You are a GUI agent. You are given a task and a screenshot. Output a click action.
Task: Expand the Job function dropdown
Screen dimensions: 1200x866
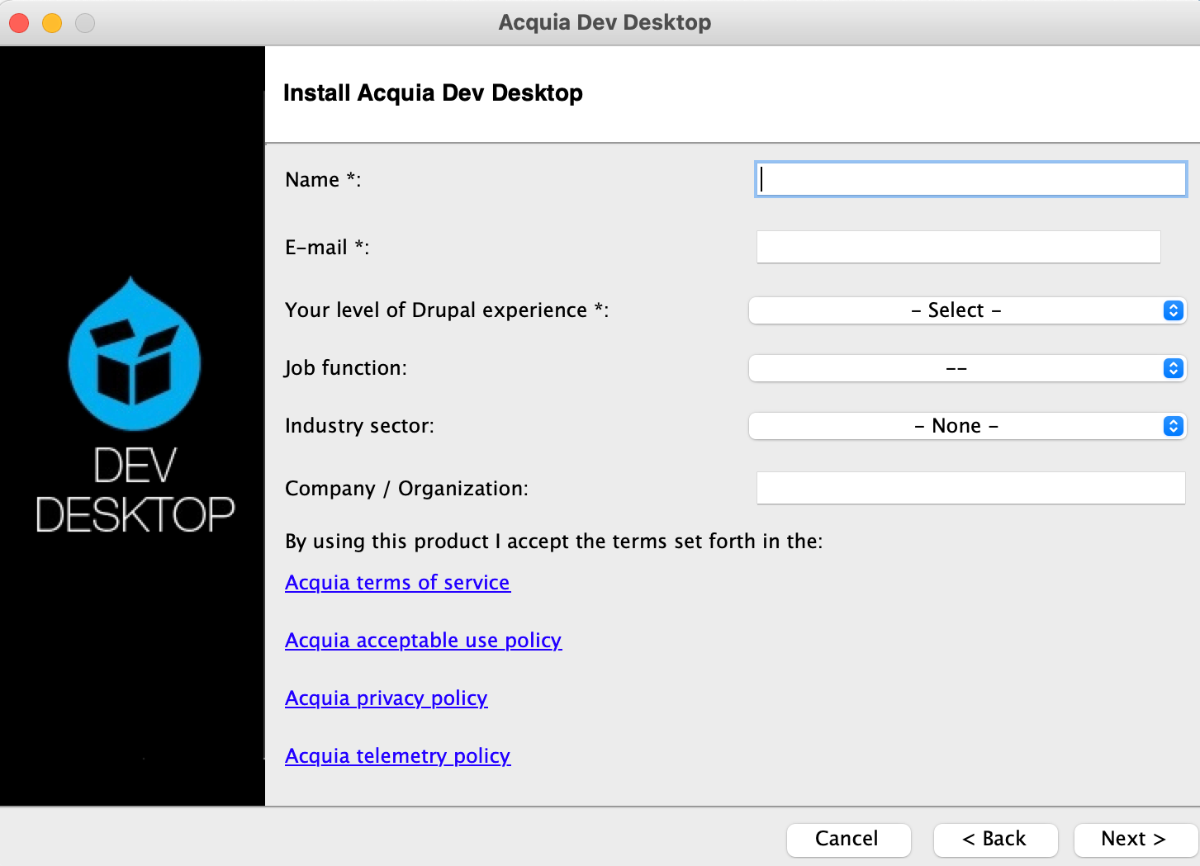coord(967,368)
